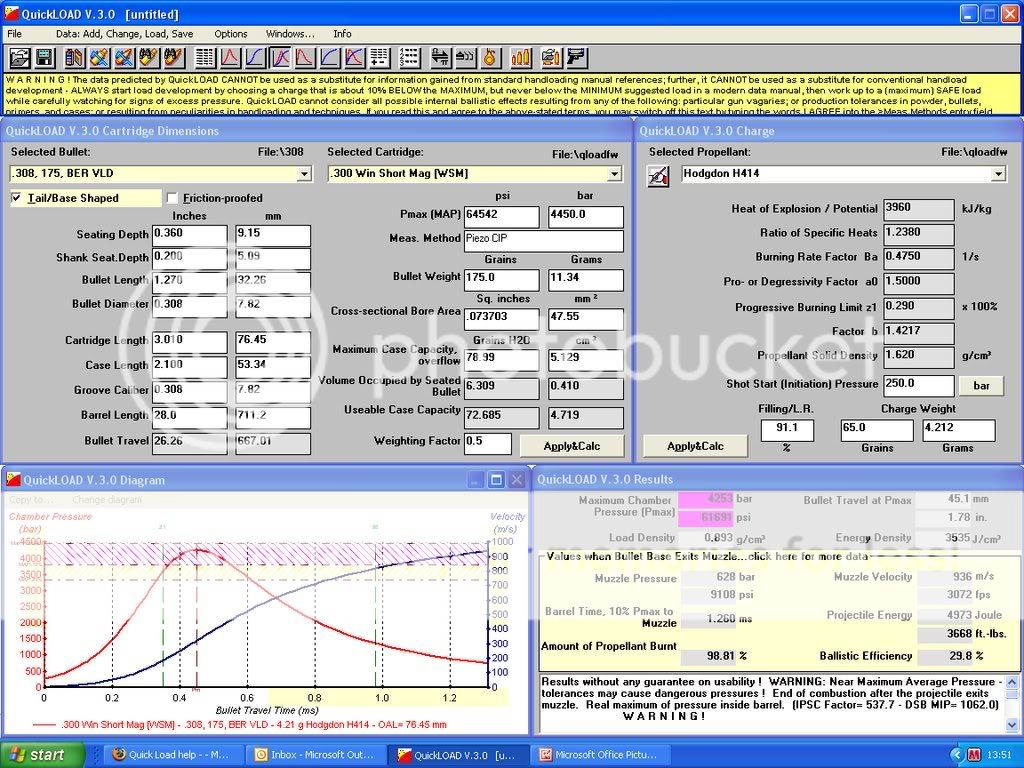
Task: Click the bar unit button for Shot Start Pressure
Action: coord(980,385)
